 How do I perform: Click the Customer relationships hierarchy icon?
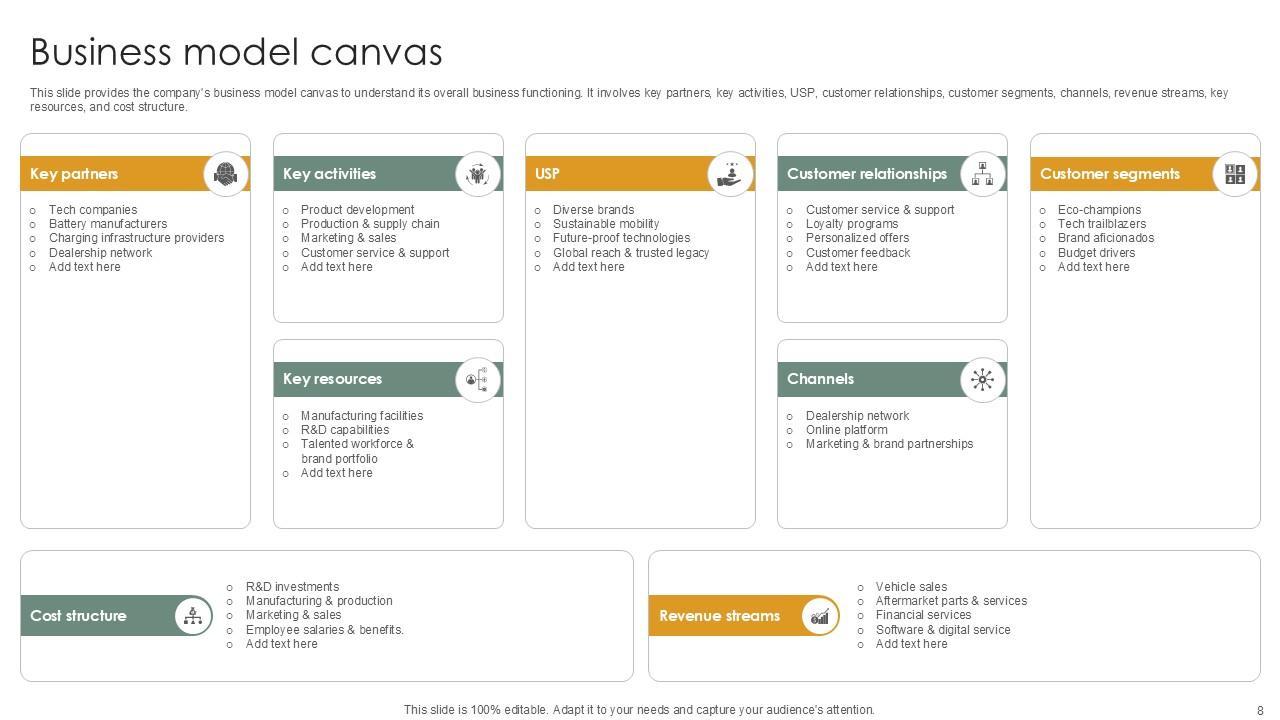(x=983, y=174)
